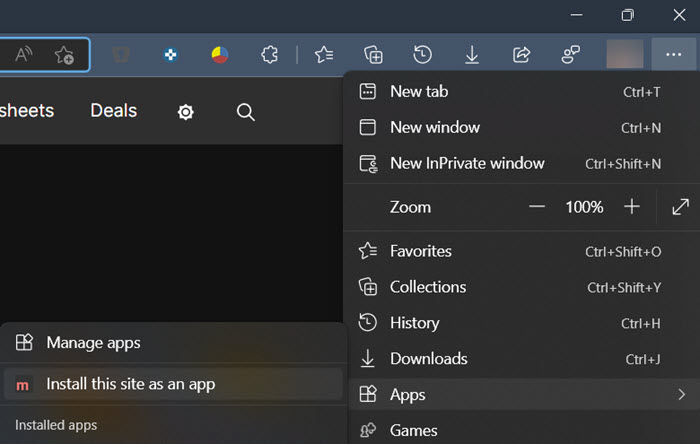Decrease zoom with the minus button

point(537,207)
